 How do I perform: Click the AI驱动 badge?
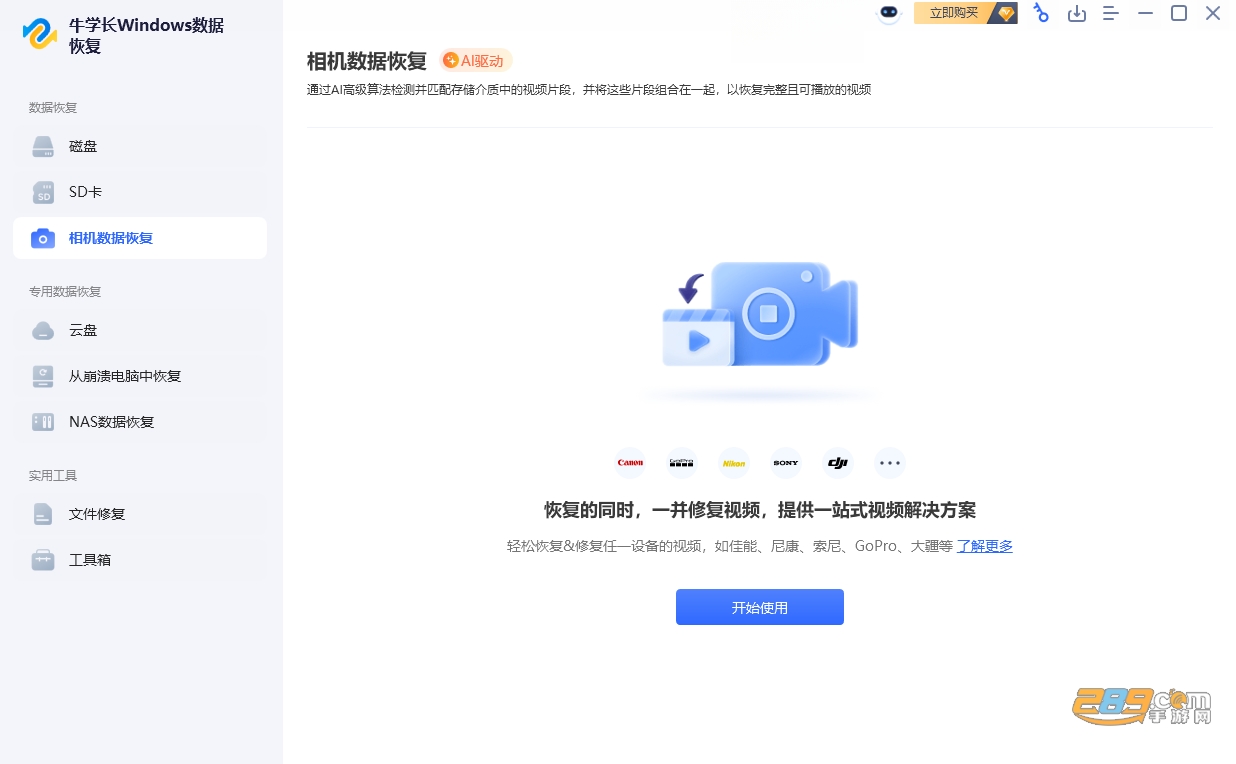coord(475,61)
